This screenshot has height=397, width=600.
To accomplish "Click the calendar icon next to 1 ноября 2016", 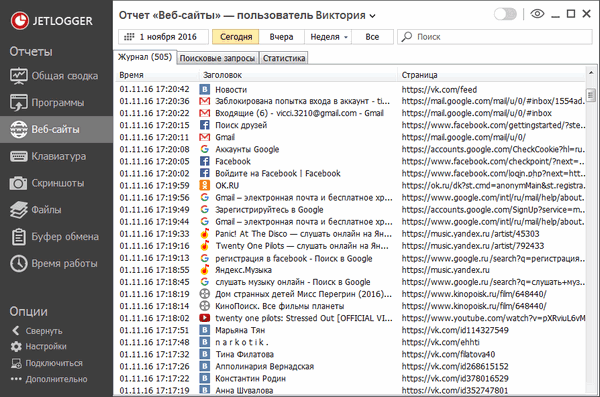I will coord(129,37).
